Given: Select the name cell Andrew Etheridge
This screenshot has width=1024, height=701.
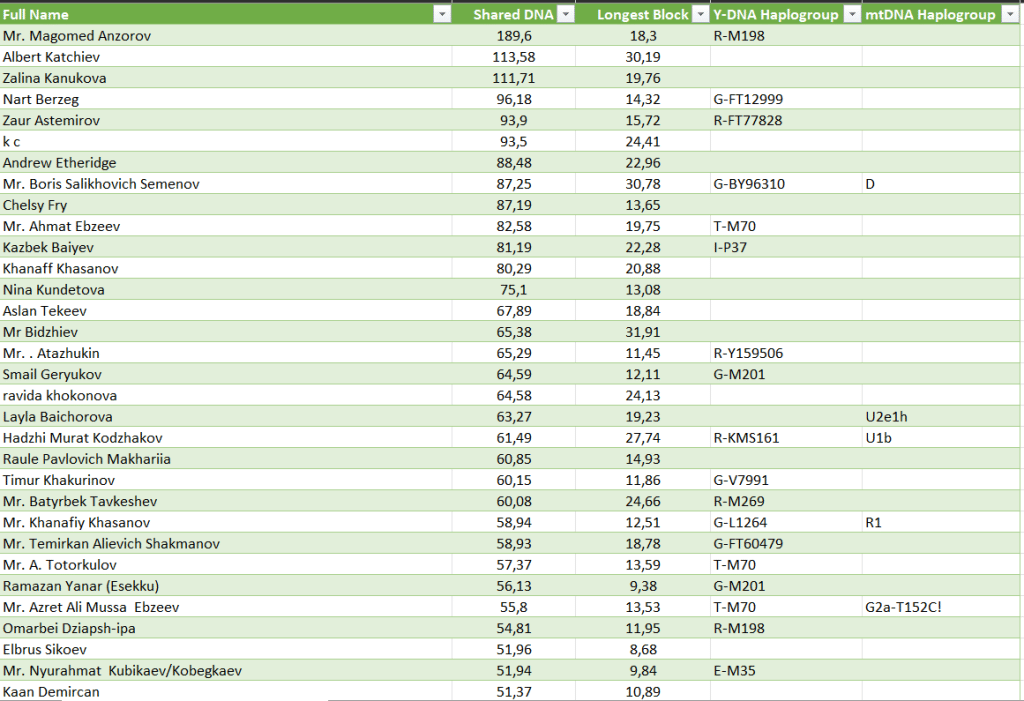Looking at the screenshot, I should coord(60,163).
